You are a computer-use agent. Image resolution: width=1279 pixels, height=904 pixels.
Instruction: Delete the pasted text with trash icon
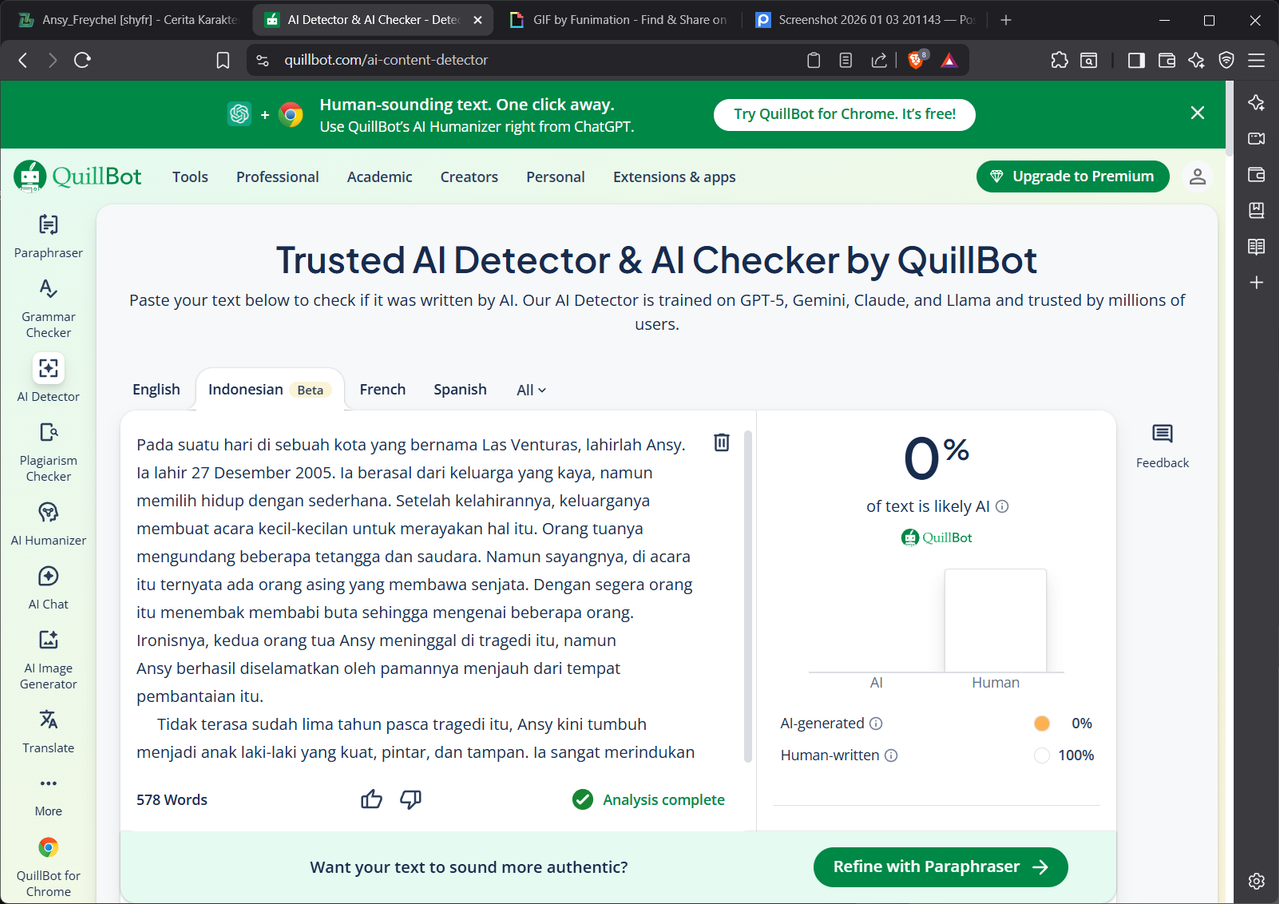pos(721,442)
